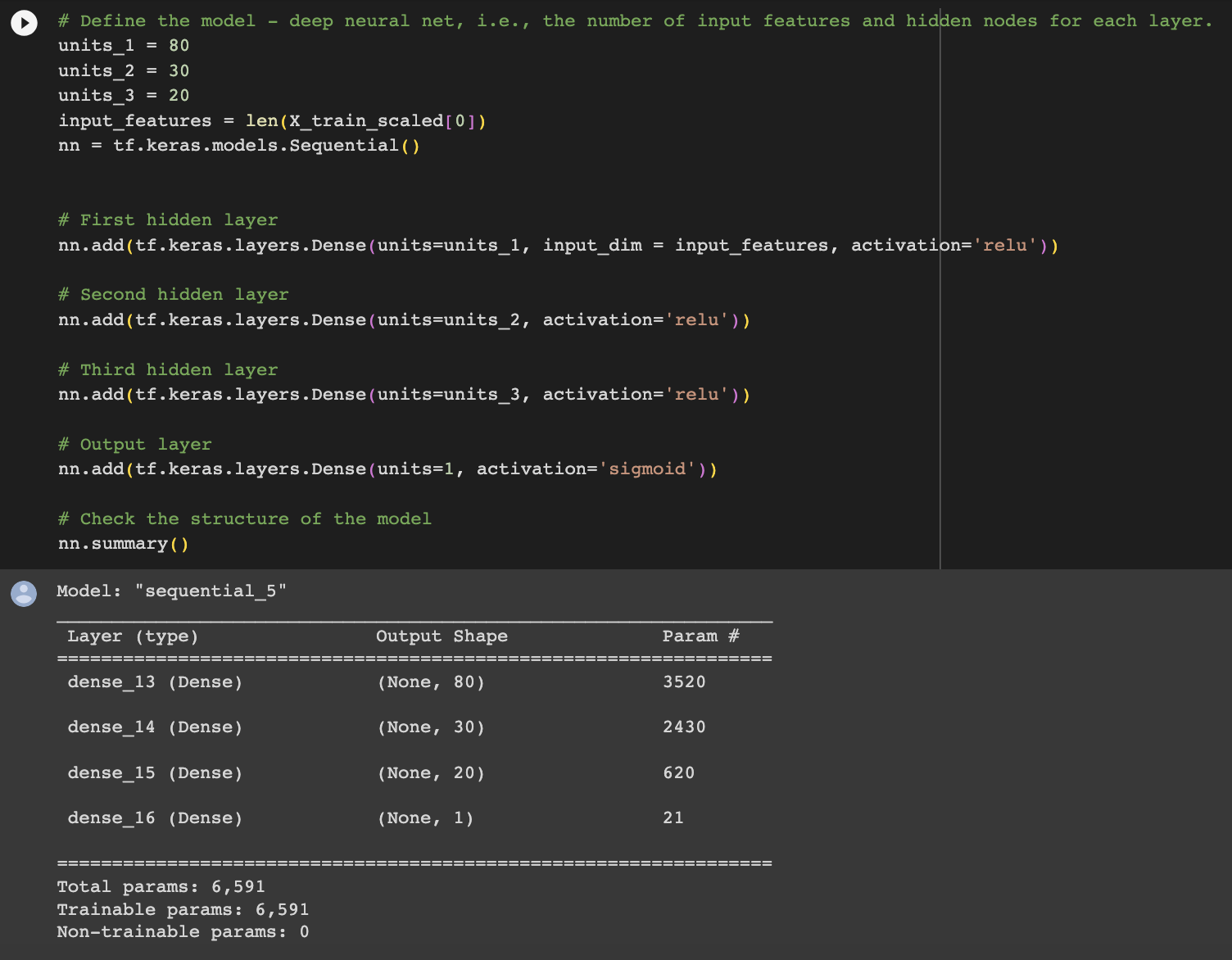Image resolution: width=1232 pixels, height=960 pixels.
Task: Click the user output avatar icon
Action: click(24, 594)
